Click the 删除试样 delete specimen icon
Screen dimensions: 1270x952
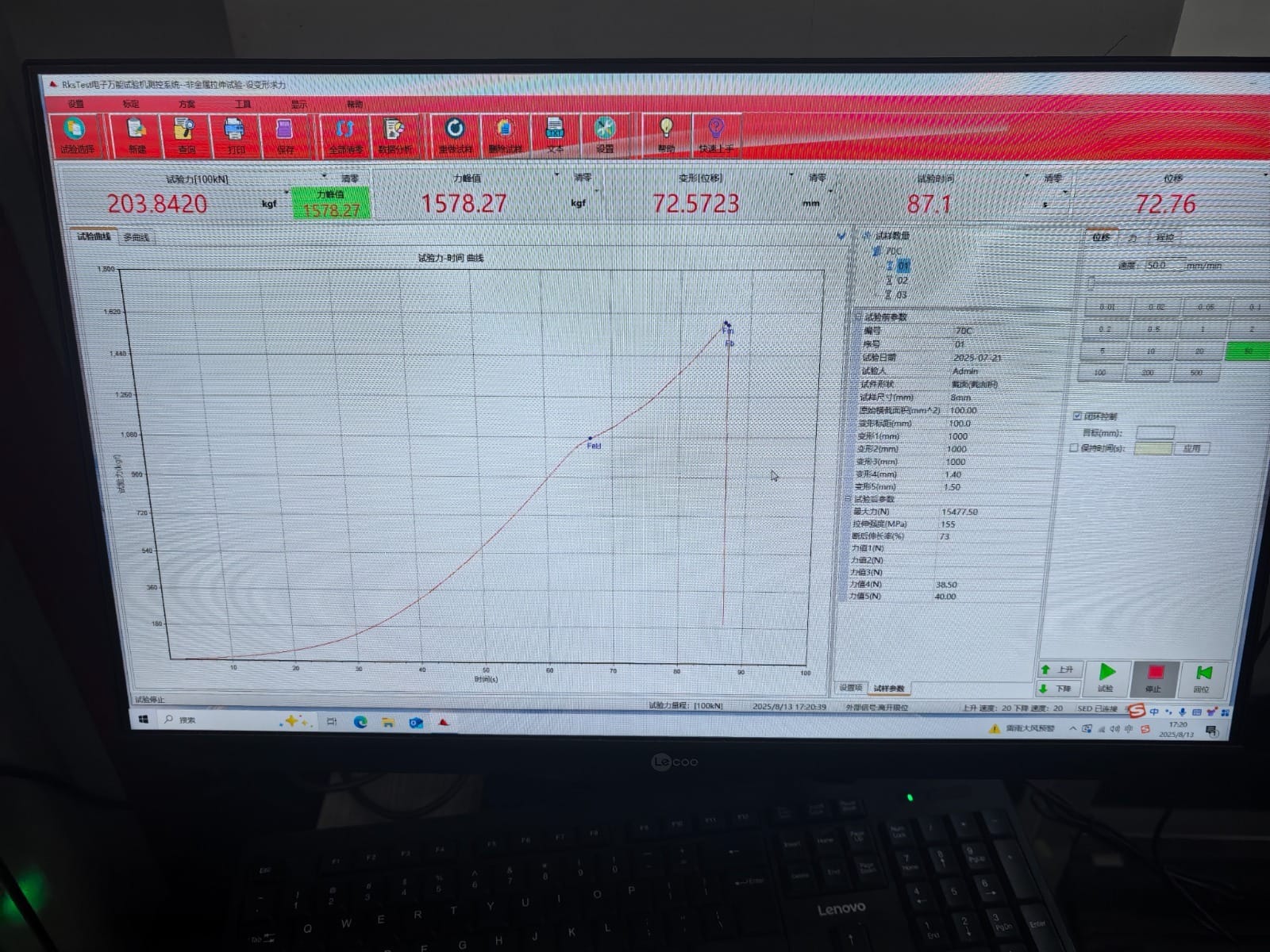tap(505, 134)
